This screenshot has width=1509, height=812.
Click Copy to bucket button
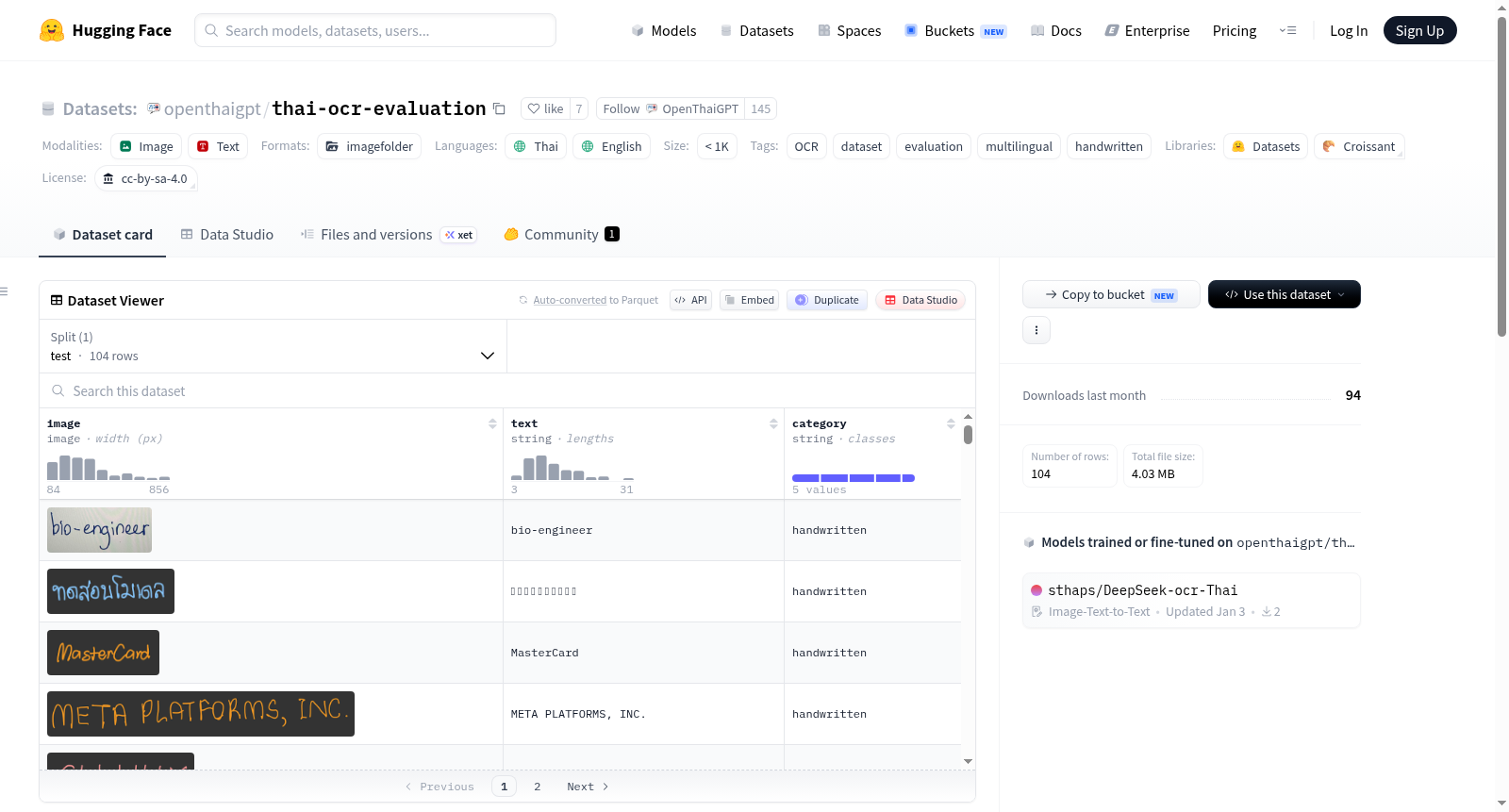coord(1111,294)
